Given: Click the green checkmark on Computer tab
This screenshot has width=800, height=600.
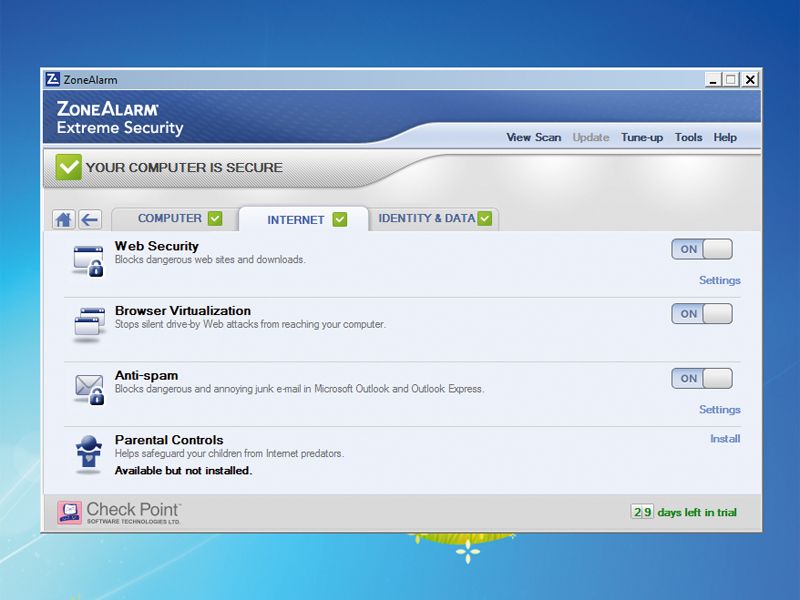Looking at the screenshot, I should click(215, 218).
